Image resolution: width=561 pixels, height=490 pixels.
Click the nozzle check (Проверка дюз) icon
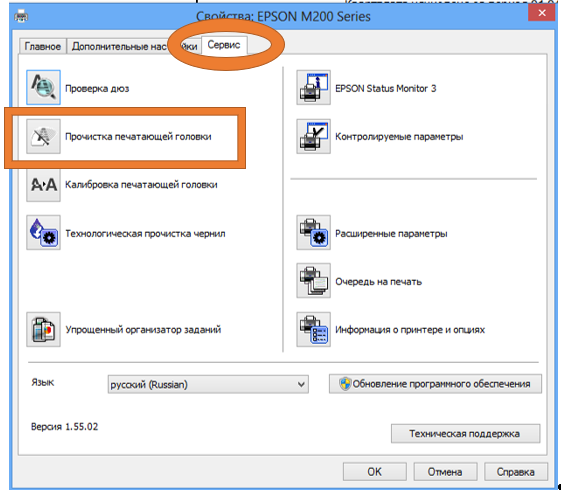click(x=43, y=88)
